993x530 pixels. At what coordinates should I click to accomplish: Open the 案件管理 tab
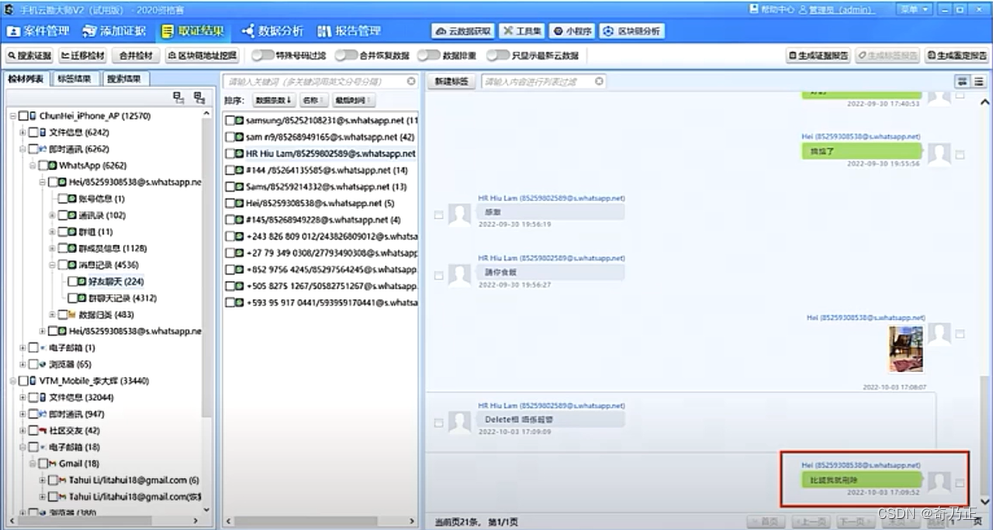click(38, 31)
